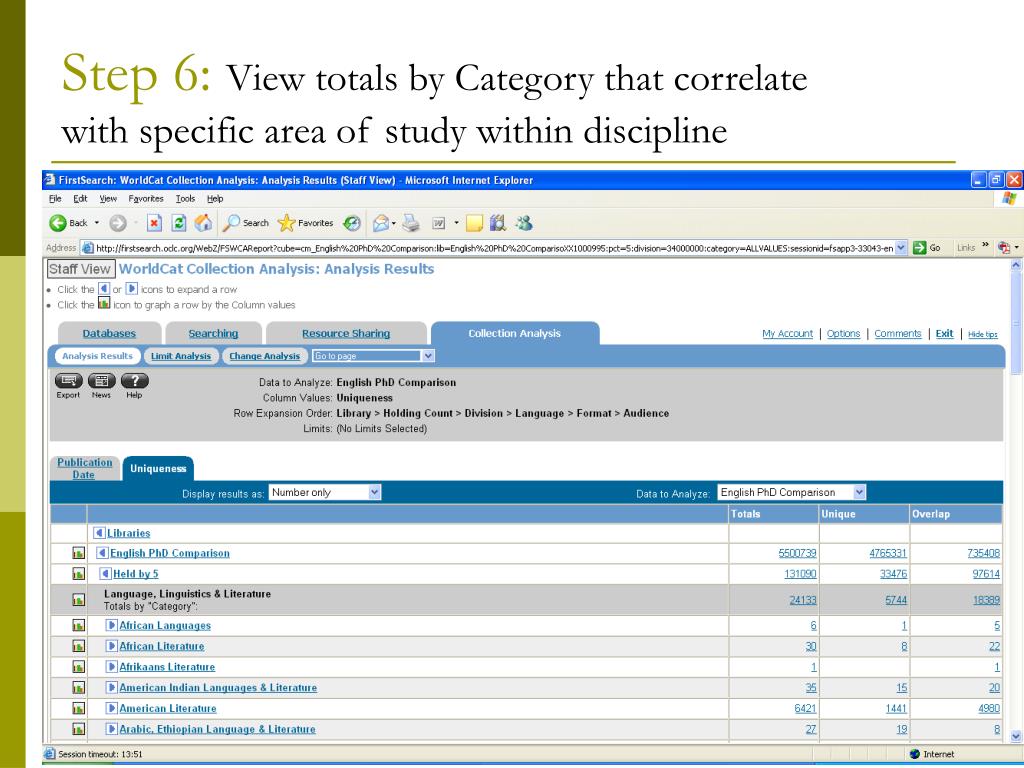This screenshot has width=1024, height=768.
Task: Click Analysis Results button
Action: tap(97, 356)
